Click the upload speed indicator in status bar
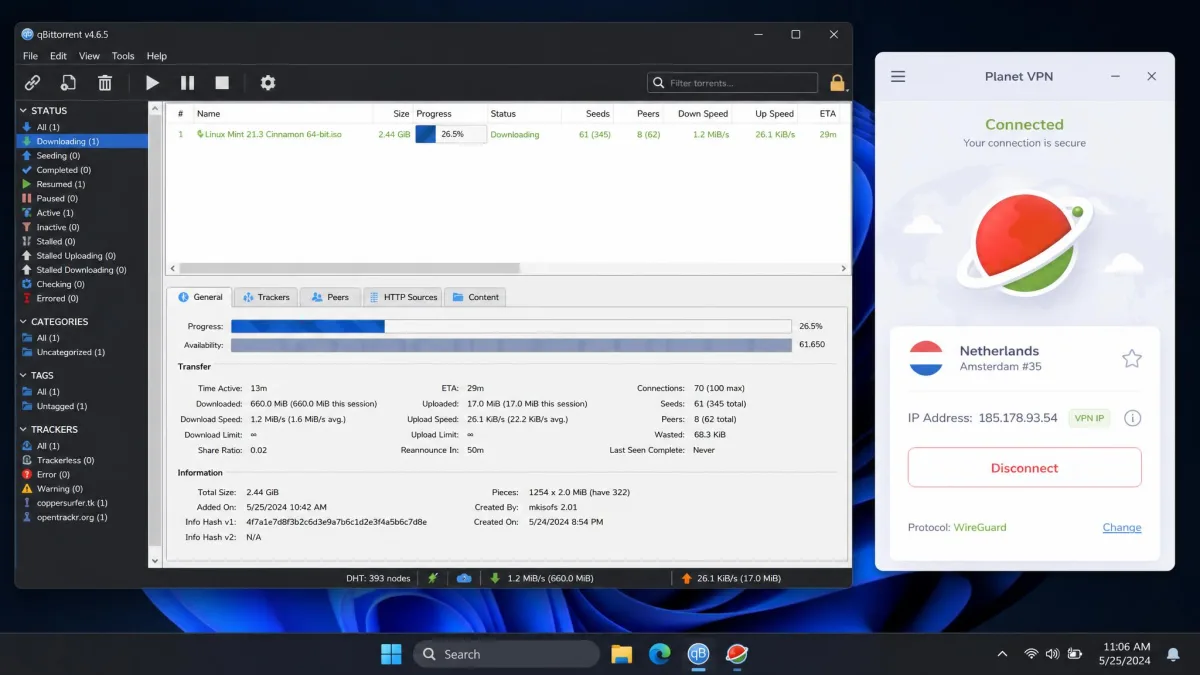This screenshot has height=675, width=1200. tap(729, 578)
